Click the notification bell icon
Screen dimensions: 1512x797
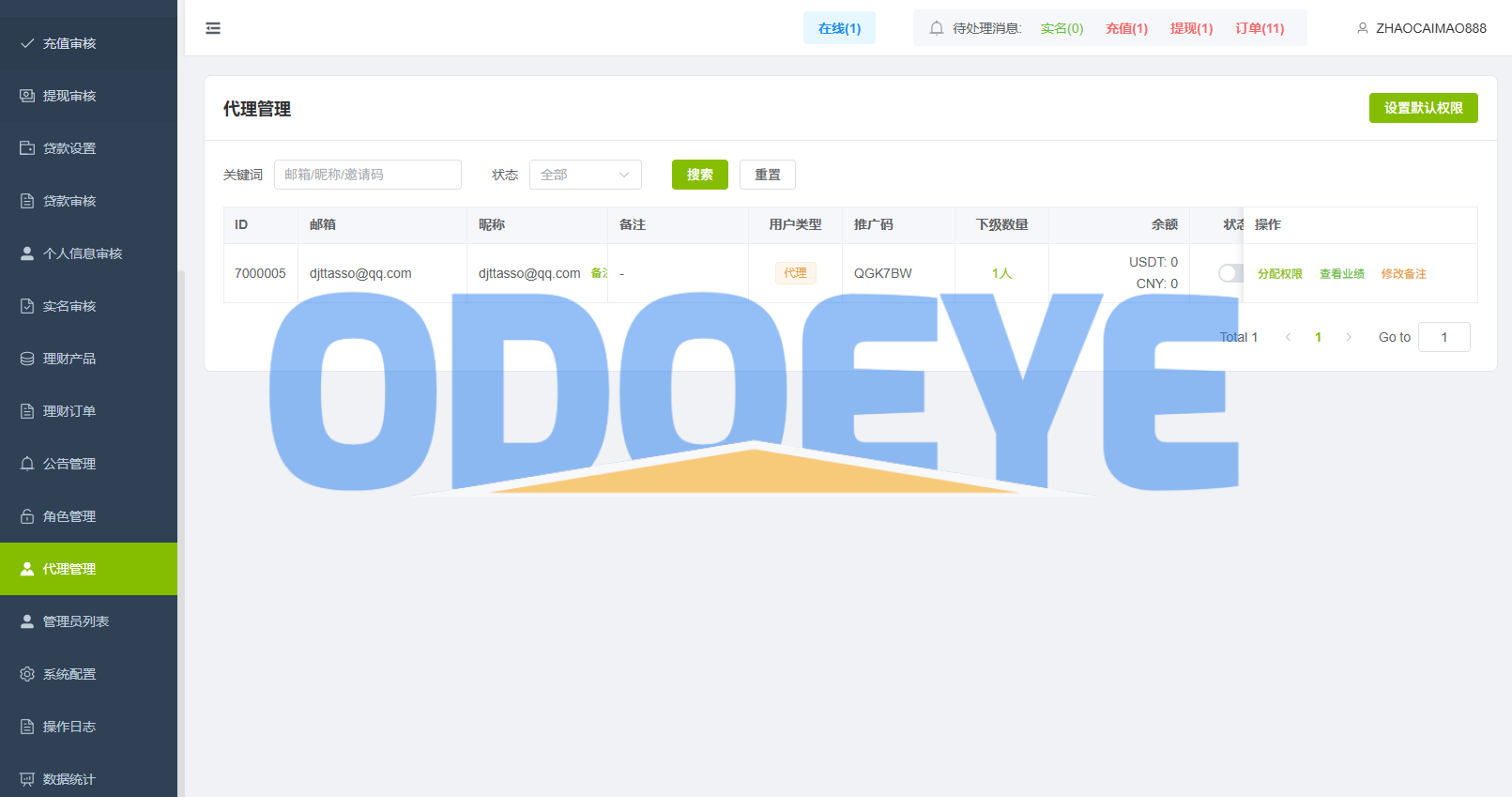pos(936,28)
